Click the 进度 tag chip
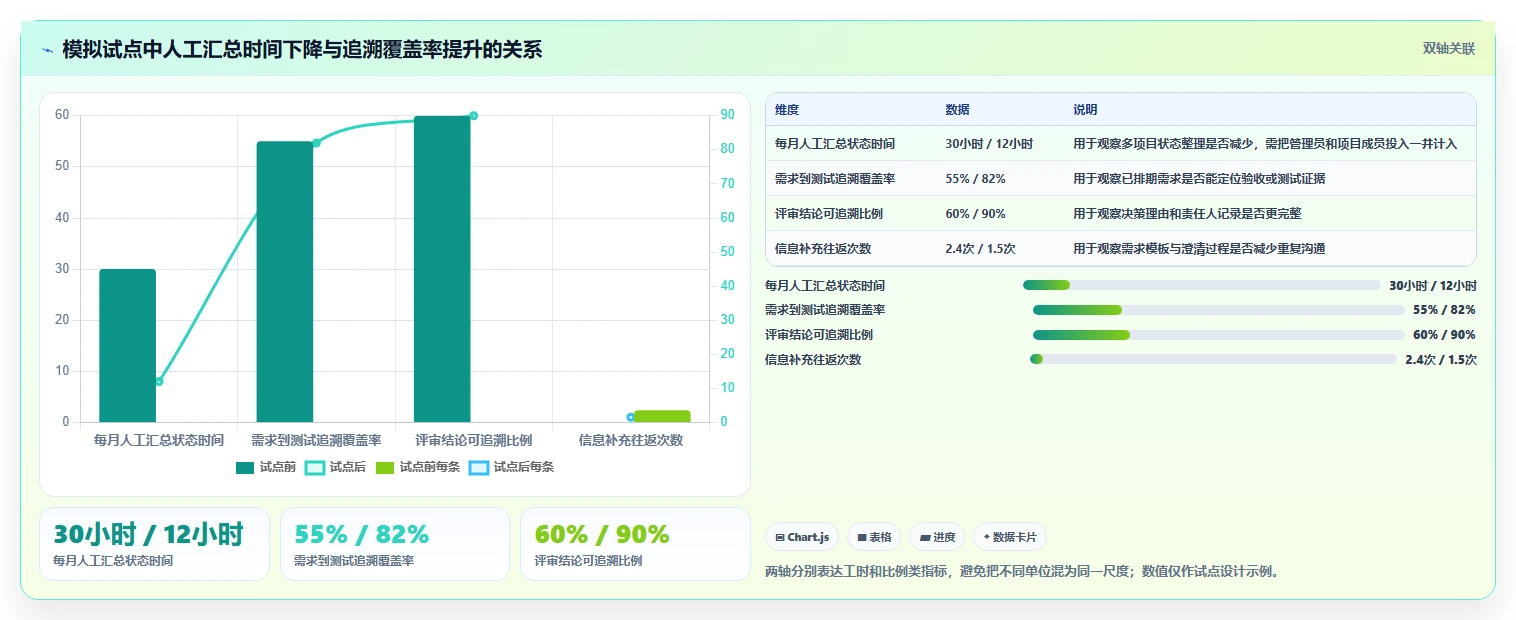The image size is (1516, 620). [x=937, y=537]
